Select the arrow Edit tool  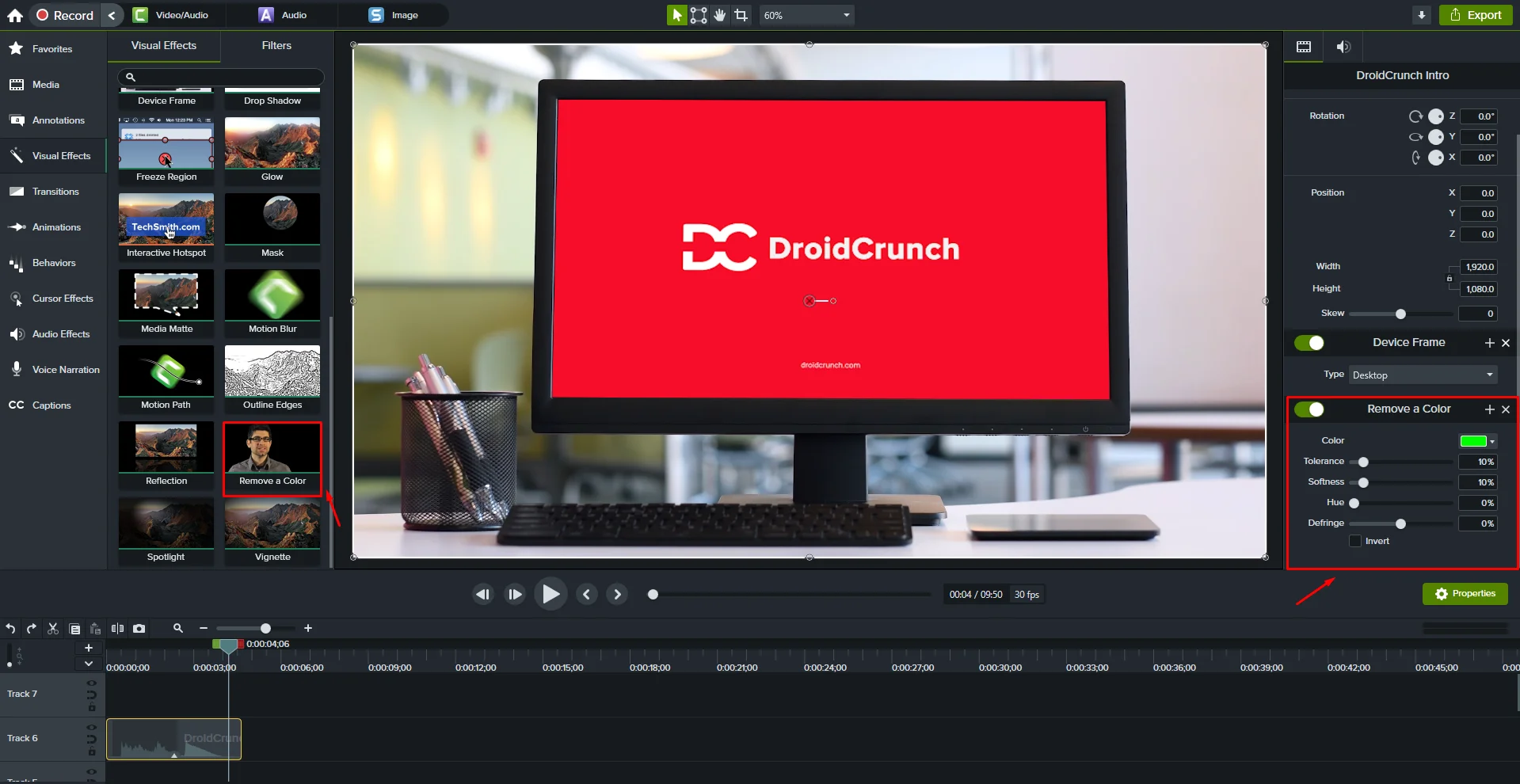click(676, 15)
